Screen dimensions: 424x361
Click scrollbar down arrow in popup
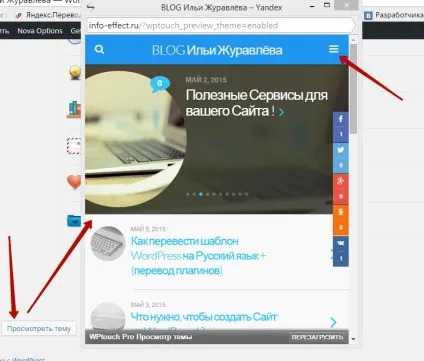pyautogui.click(x=353, y=339)
